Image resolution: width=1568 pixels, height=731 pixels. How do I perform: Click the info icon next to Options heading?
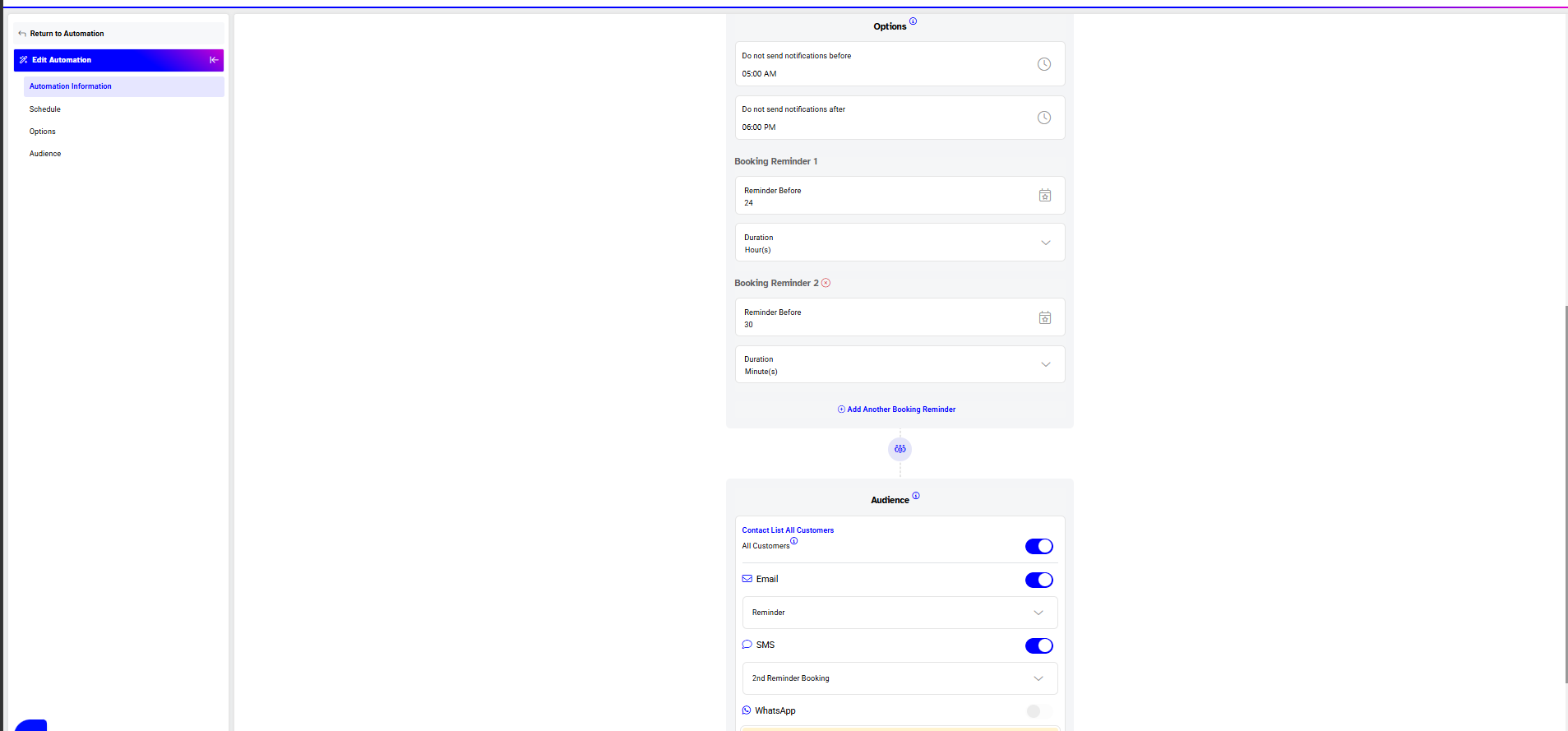(x=913, y=21)
